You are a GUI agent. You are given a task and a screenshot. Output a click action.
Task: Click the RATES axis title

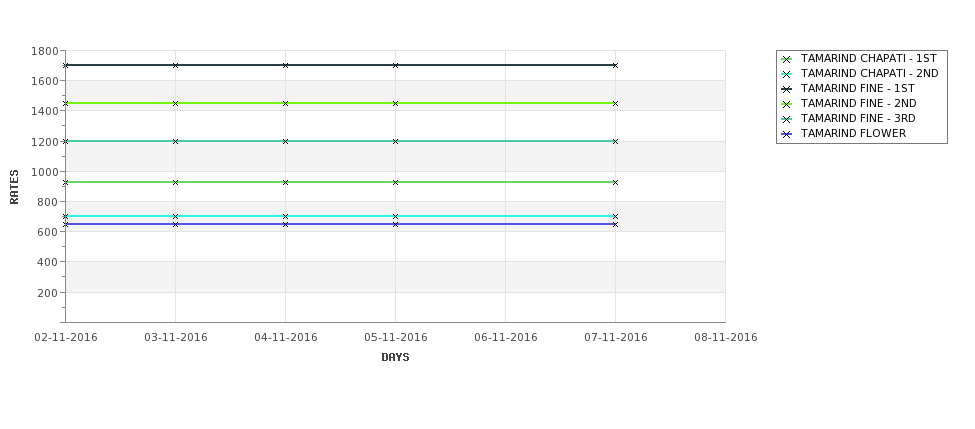pos(14,187)
